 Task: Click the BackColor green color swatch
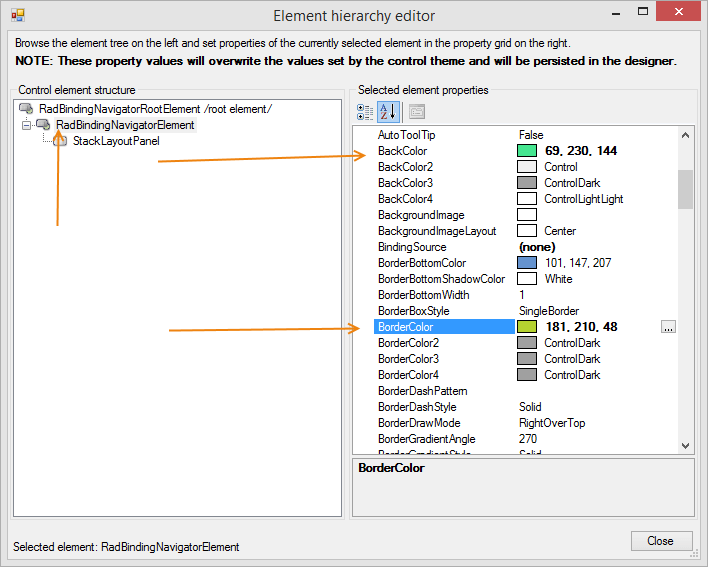pos(527,151)
